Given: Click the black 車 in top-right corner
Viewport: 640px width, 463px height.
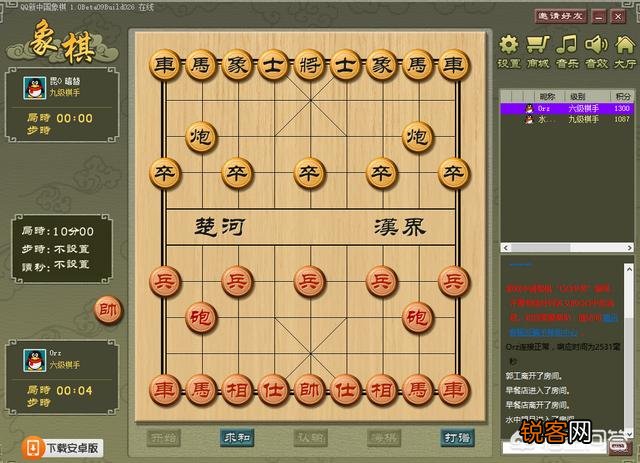Looking at the screenshot, I should point(454,65).
